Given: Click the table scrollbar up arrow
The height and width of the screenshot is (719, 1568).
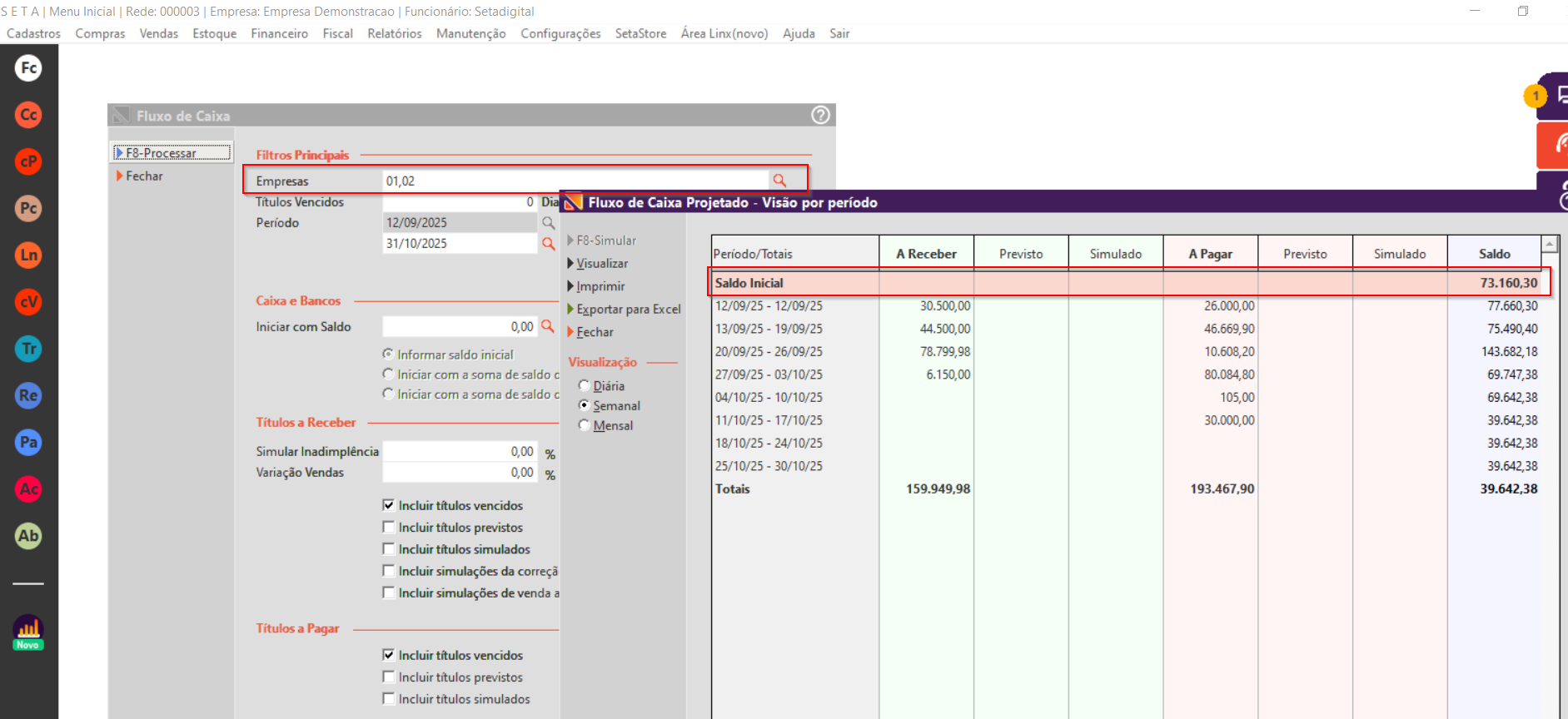Looking at the screenshot, I should (x=1550, y=244).
